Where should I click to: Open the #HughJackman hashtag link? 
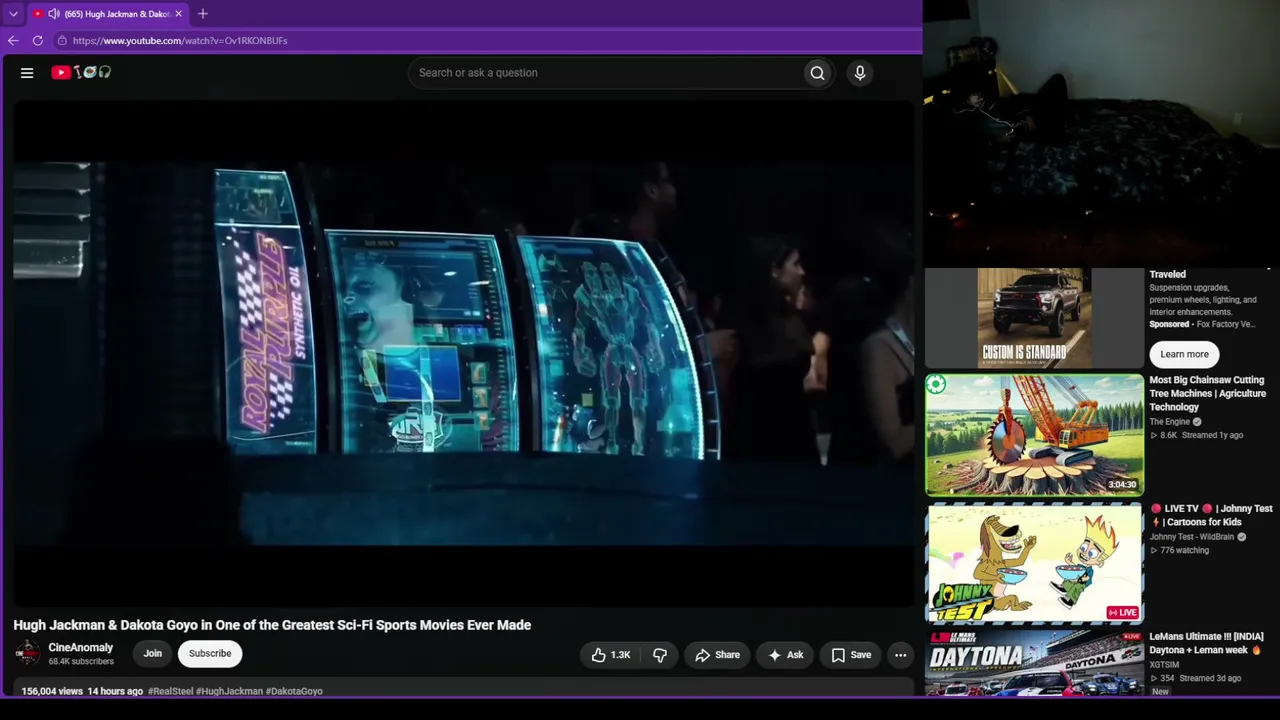point(229,691)
